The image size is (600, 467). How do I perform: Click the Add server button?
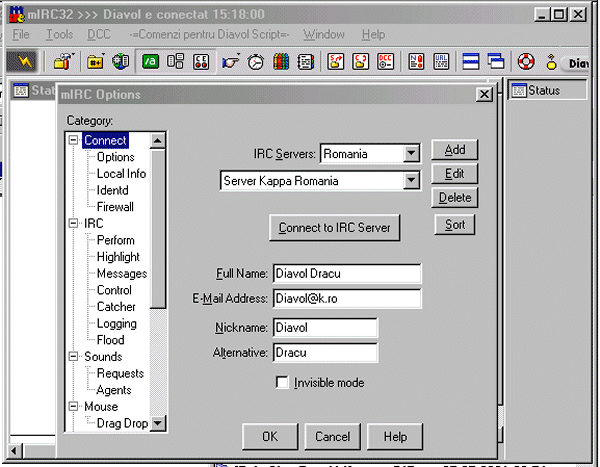pyautogui.click(x=455, y=150)
